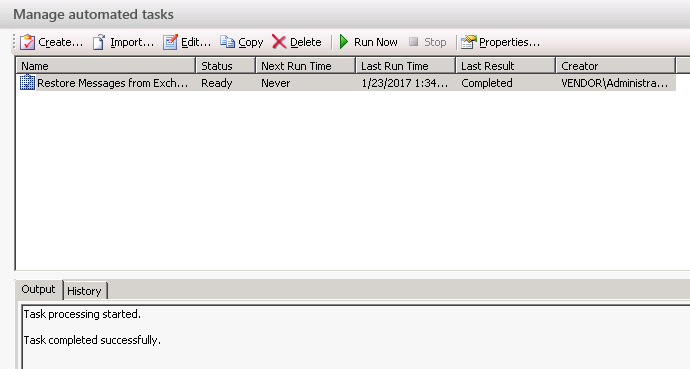This screenshot has width=690, height=369.
Task: Click the 'Ready' status cell
Action: [x=217, y=83]
